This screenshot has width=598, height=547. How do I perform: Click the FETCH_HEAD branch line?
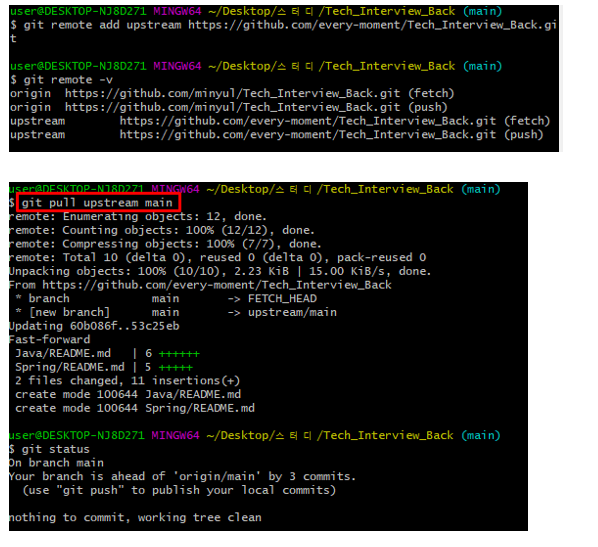(x=166, y=299)
